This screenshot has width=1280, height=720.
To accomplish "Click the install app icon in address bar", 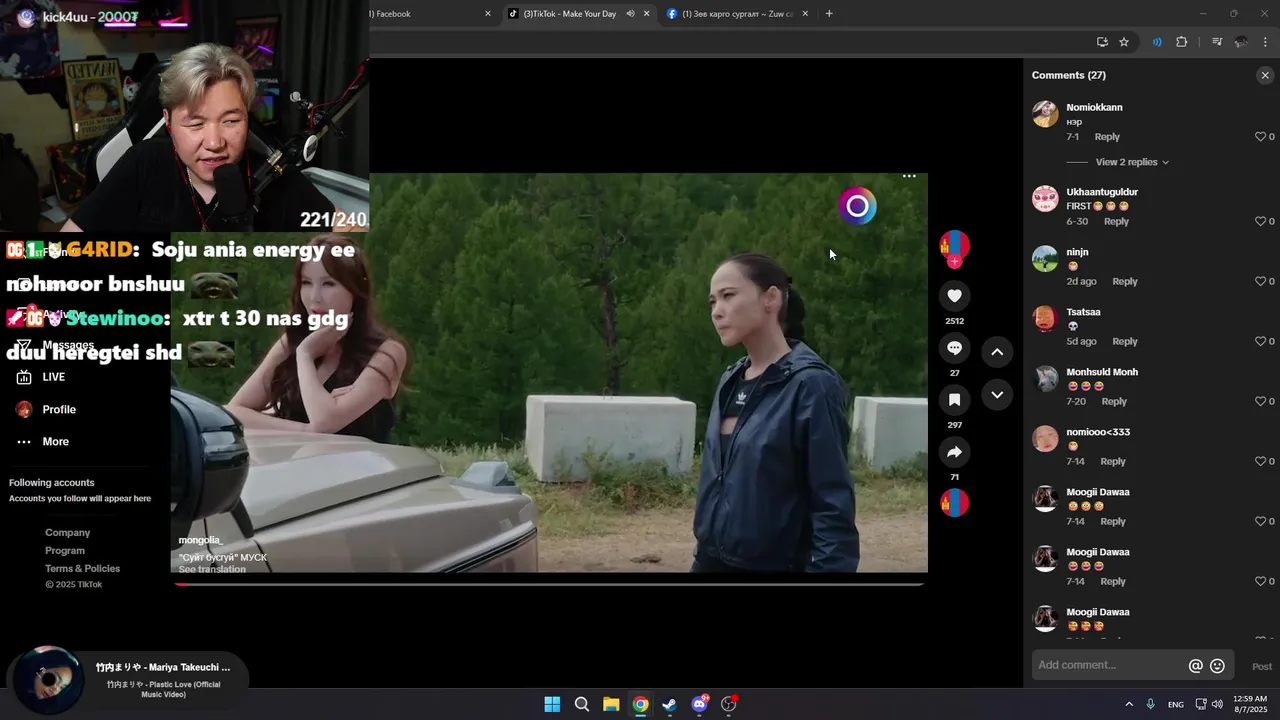I will tap(1102, 42).
